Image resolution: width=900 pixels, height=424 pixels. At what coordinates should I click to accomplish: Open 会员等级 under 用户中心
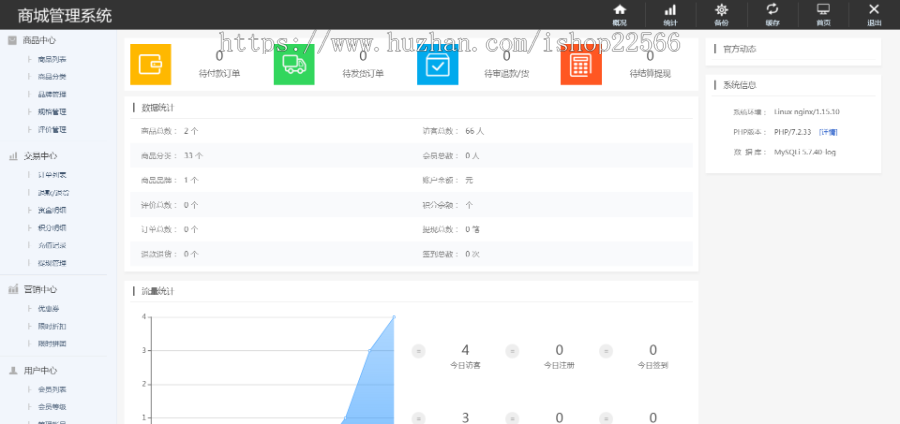click(52, 407)
